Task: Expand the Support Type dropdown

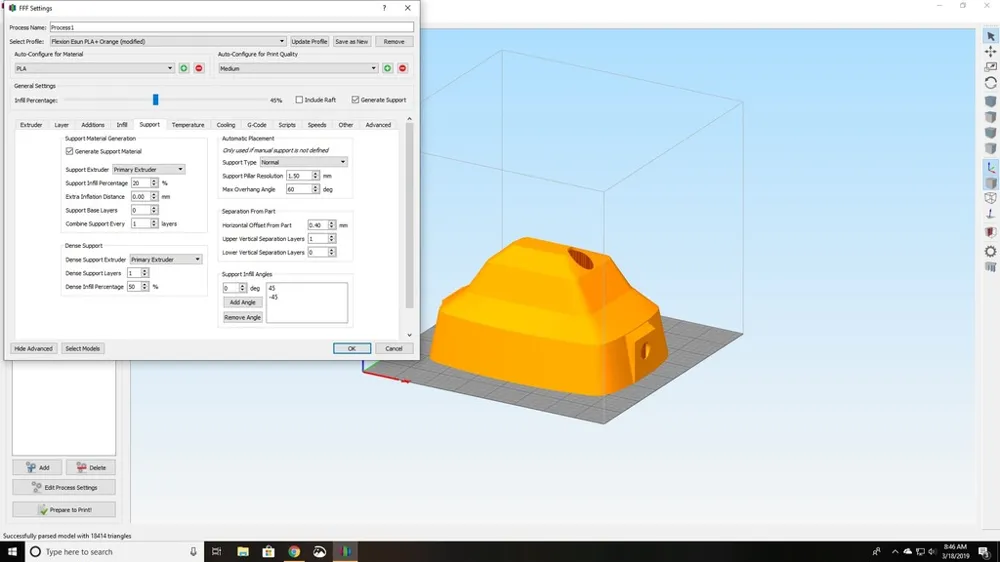Action: click(303, 162)
